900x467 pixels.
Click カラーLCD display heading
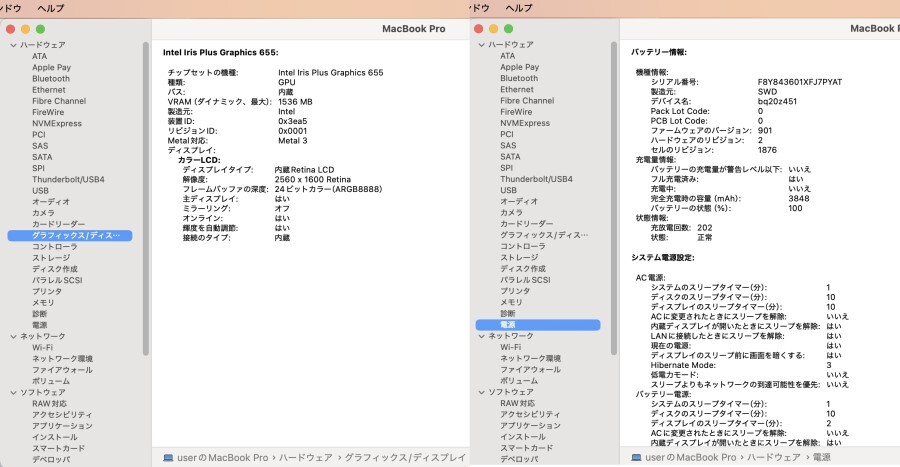[x=199, y=160]
